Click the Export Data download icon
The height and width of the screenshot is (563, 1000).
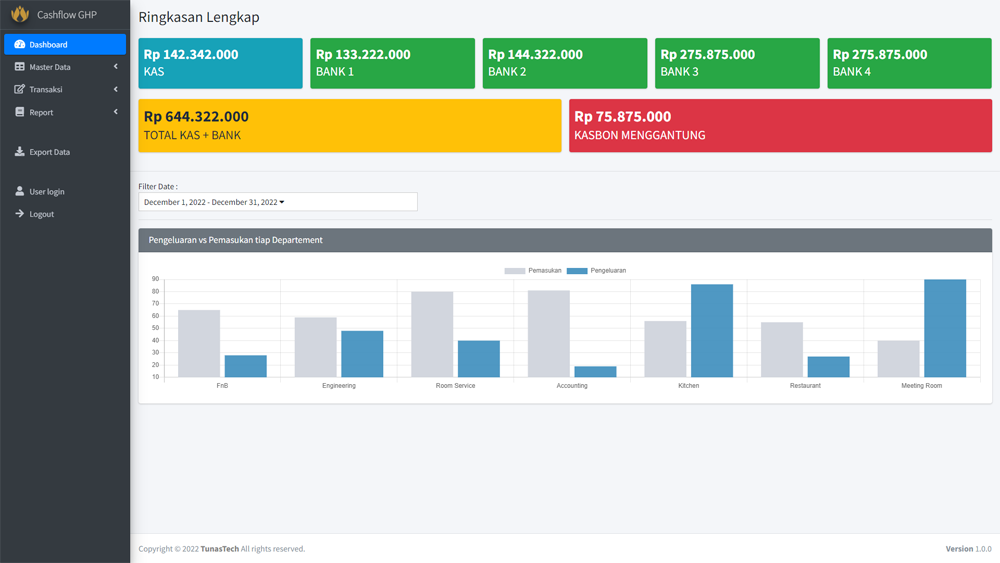[x=20, y=152]
